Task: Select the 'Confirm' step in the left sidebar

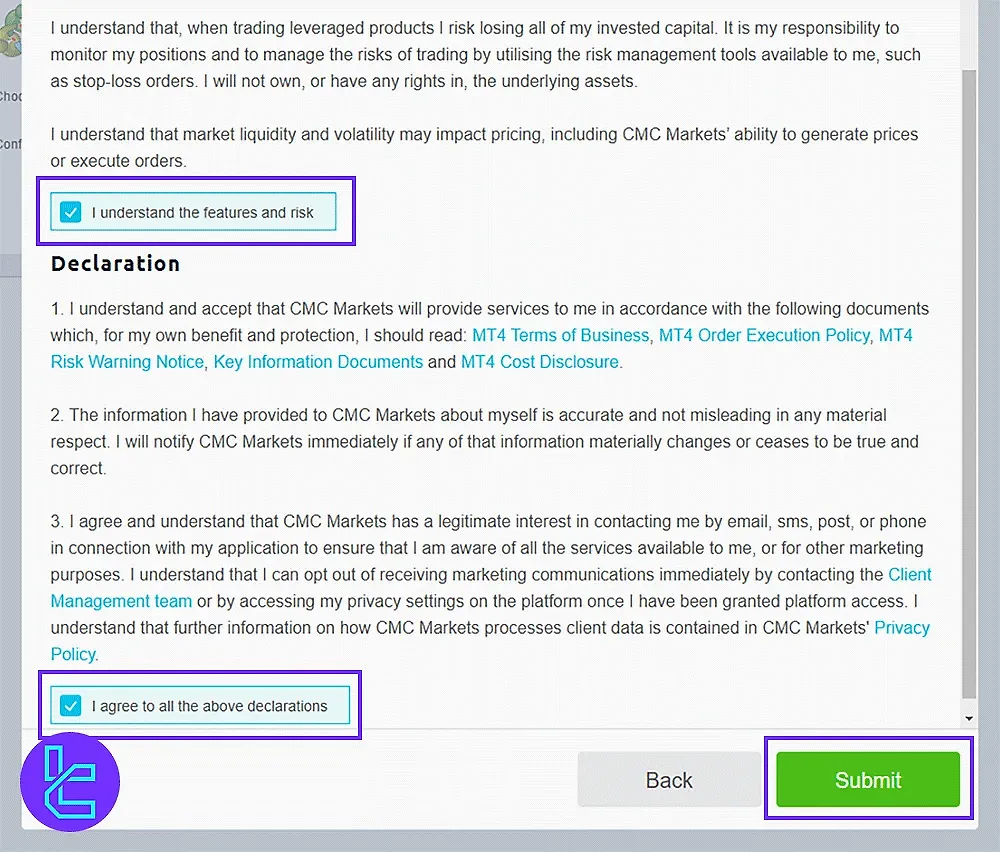Action: 10,143
